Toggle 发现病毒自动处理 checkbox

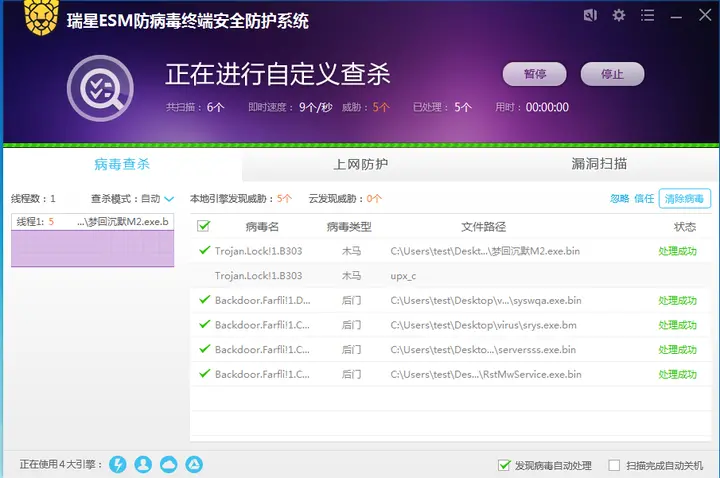pos(504,465)
